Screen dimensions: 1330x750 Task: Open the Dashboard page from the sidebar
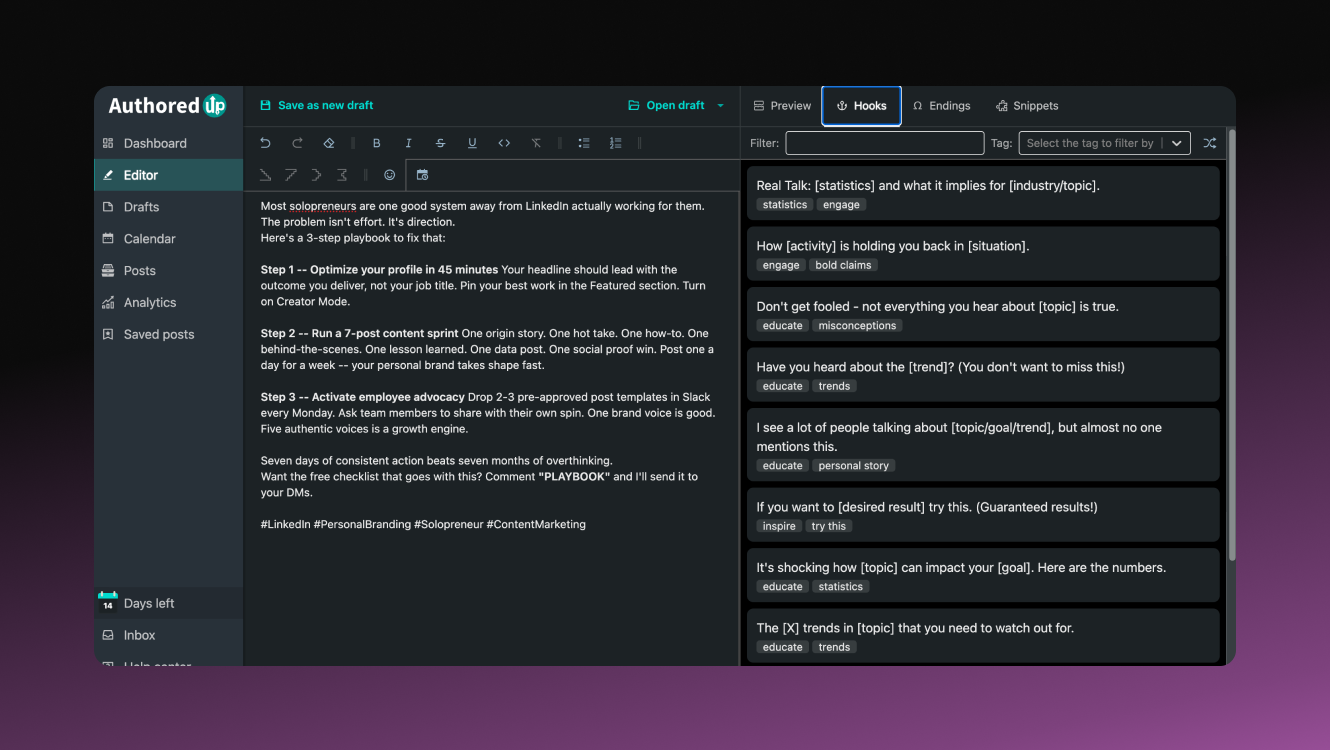click(169, 143)
